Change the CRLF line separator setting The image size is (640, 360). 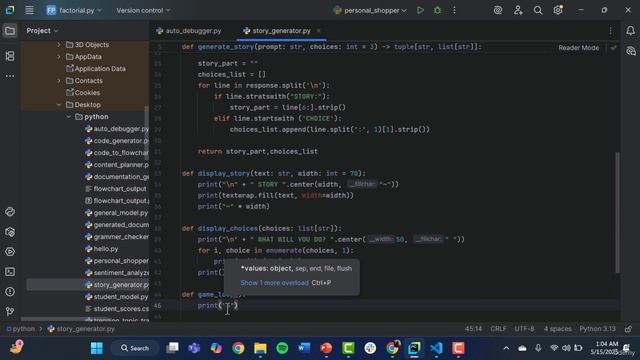[498, 329]
